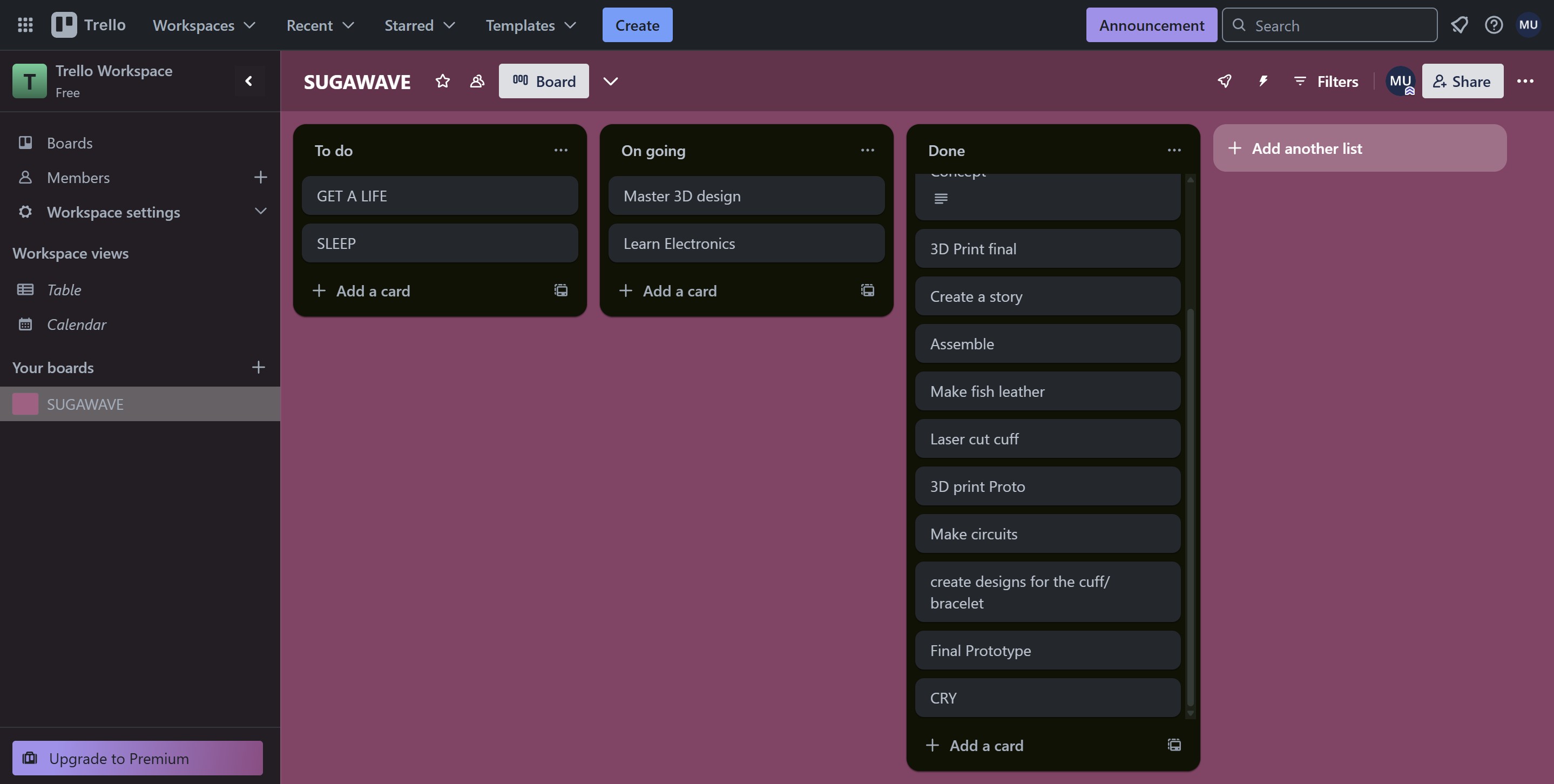
Task: Click Add another list
Action: pyautogui.click(x=1360, y=148)
